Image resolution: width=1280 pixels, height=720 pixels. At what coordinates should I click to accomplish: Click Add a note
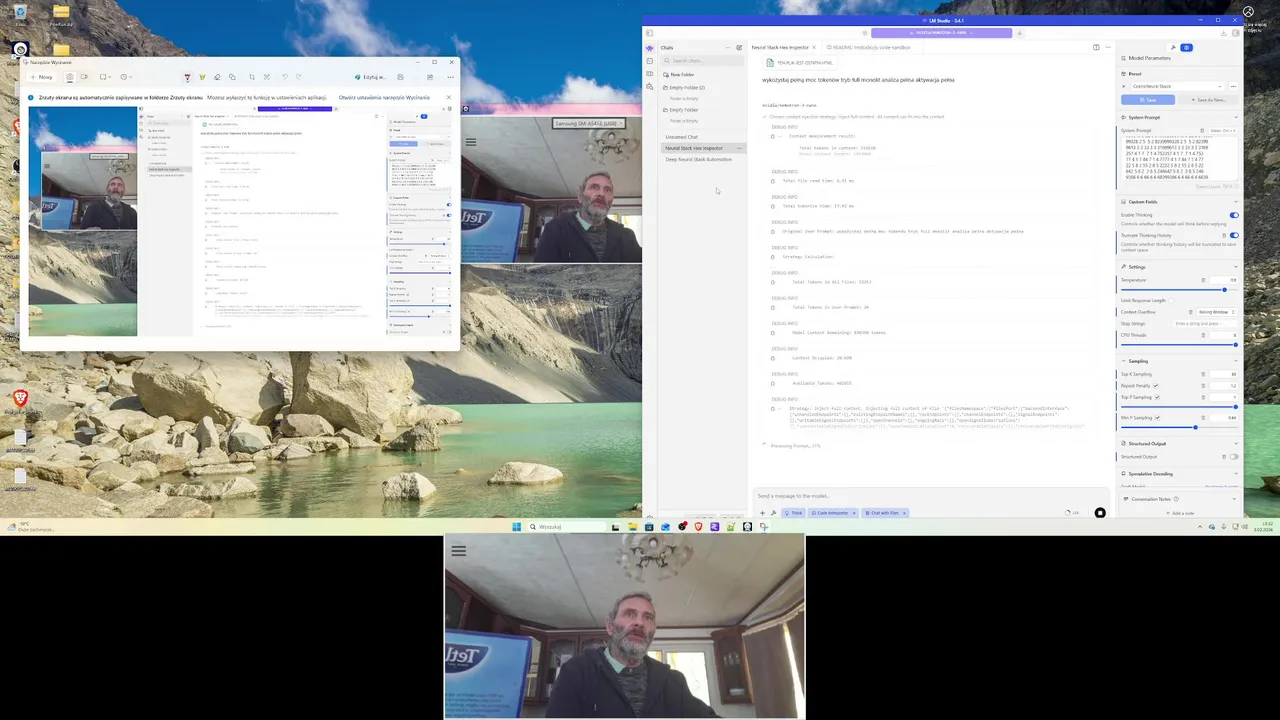coord(1181,513)
